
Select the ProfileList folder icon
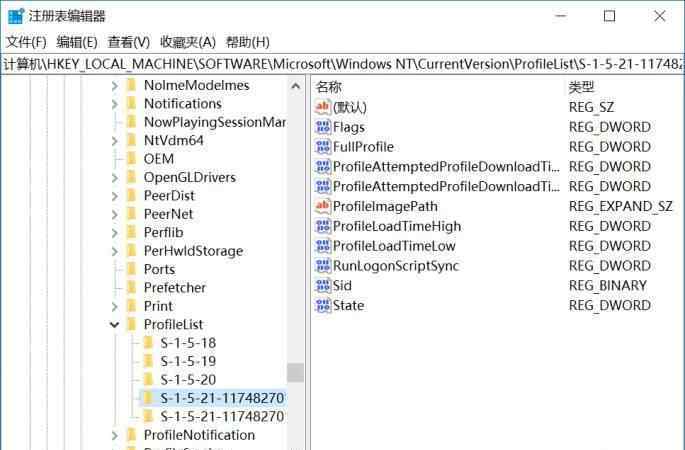pos(131,324)
